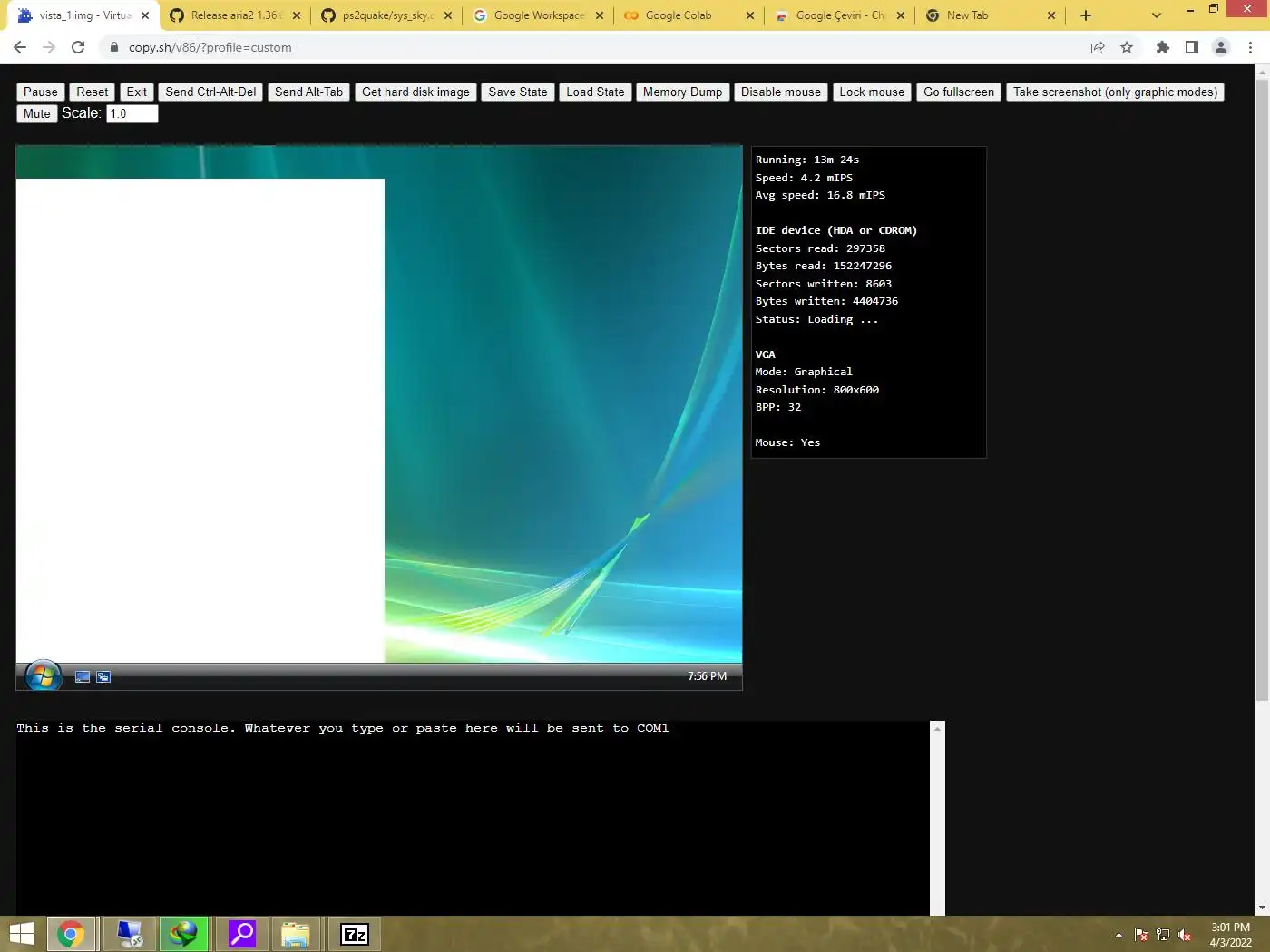Toggle the Disable mouse button
This screenshot has width=1270, height=952.
point(780,92)
